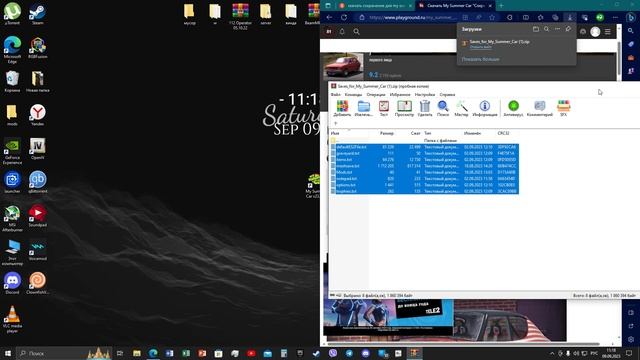Open Bing Copilot sidebar icon
This screenshot has width=640, height=360.
click(631, 18)
